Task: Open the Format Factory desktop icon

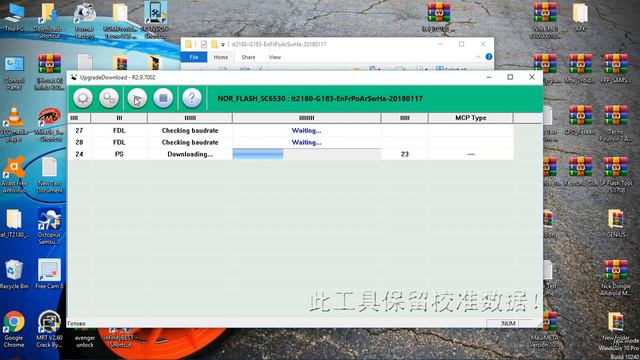Action: (x=84, y=20)
